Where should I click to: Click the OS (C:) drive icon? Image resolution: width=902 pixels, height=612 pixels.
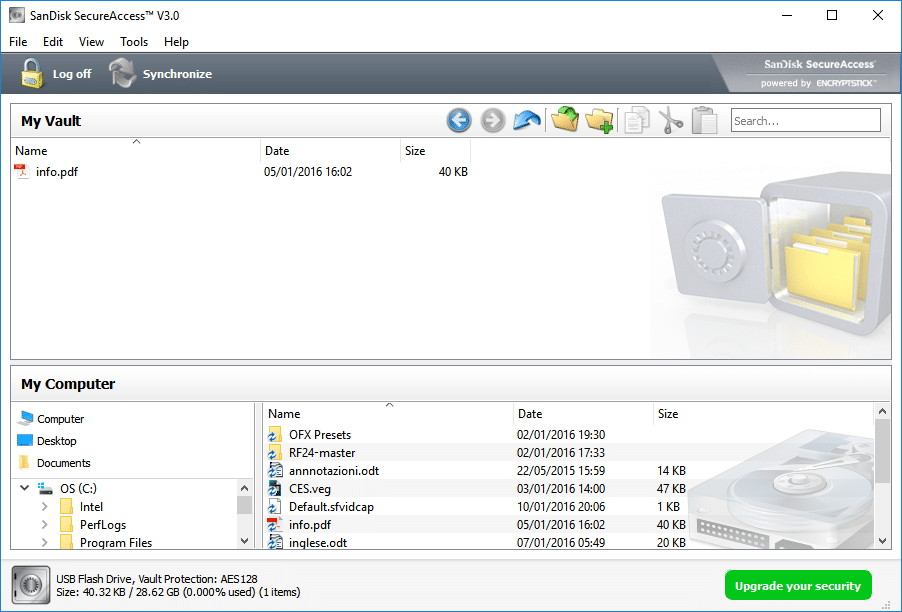click(x=45, y=488)
